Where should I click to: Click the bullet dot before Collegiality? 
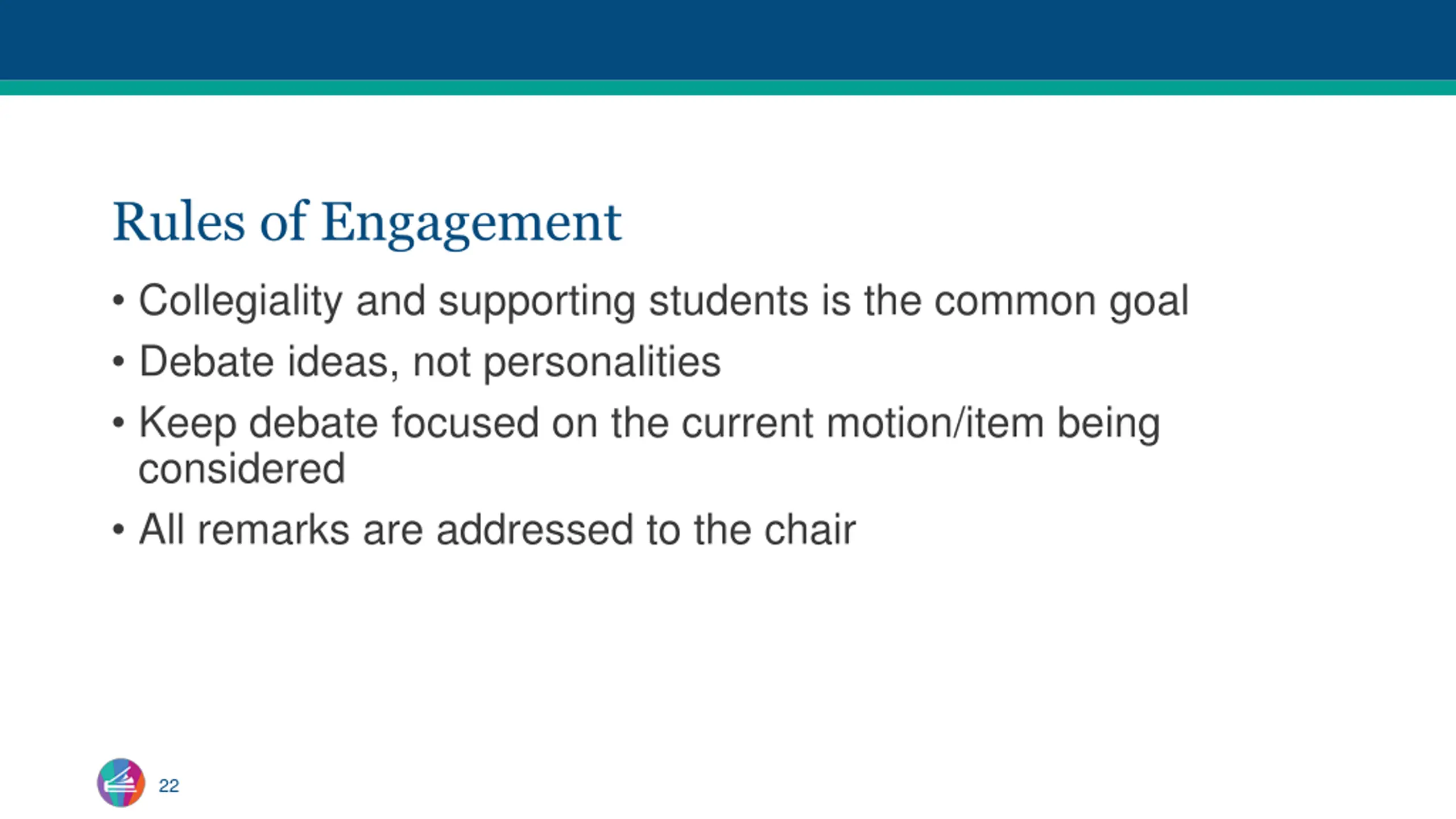[x=118, y=301]
